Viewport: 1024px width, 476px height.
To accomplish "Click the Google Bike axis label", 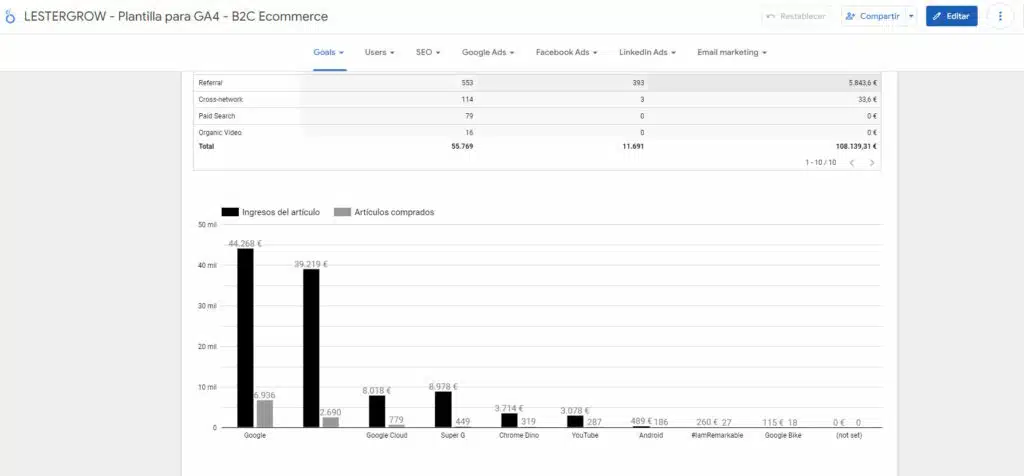I will 783,436.
